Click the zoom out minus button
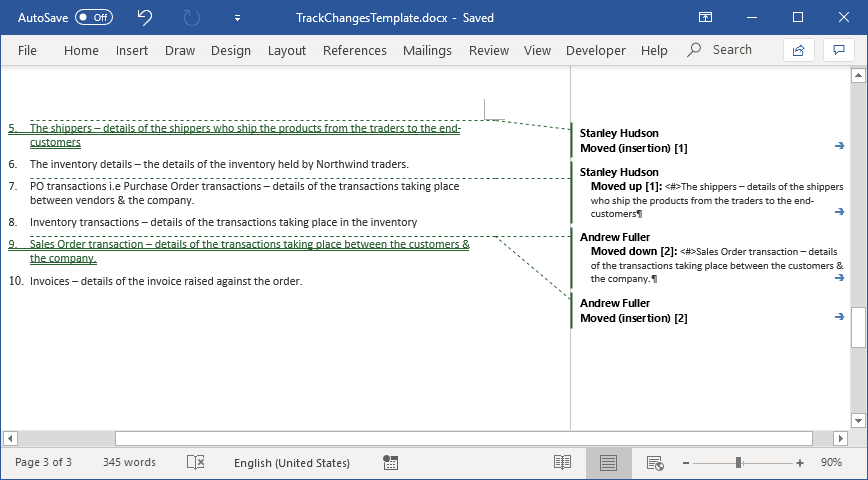Viewport: 868px width, 480px height. [x=685, y=463]
